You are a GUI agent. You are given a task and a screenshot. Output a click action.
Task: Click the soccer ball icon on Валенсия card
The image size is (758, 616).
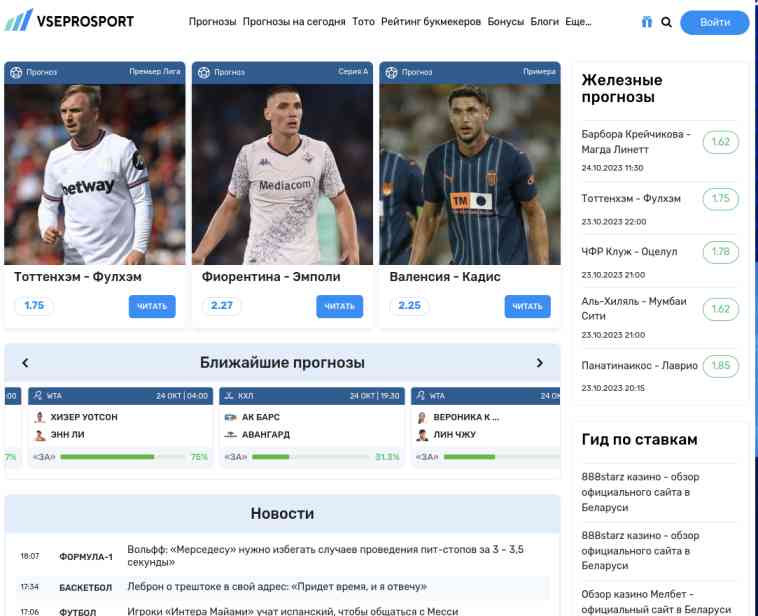pyautogui.click(x=391, y=73)
